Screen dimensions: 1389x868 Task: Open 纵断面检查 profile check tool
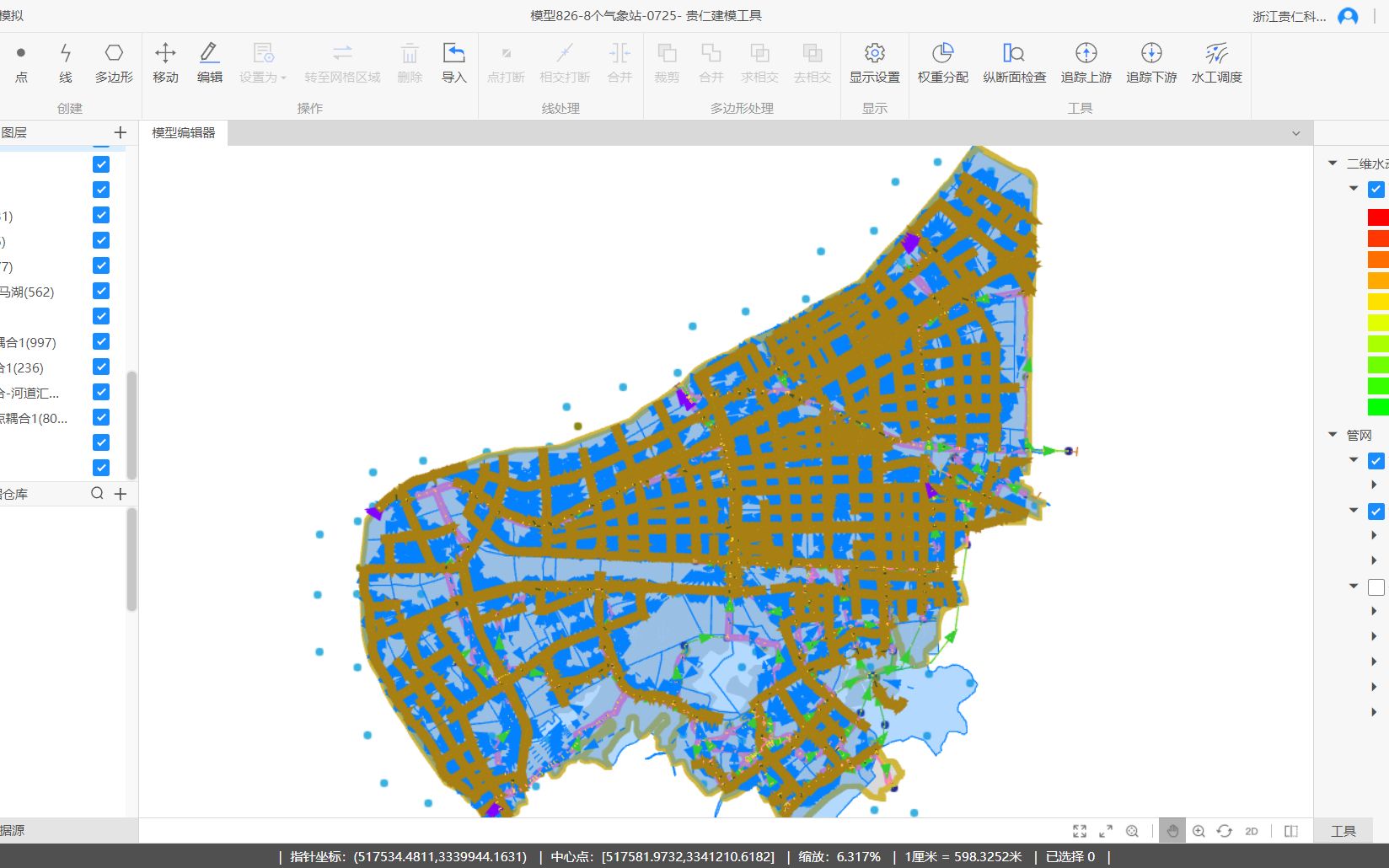tap(1014, 63)
